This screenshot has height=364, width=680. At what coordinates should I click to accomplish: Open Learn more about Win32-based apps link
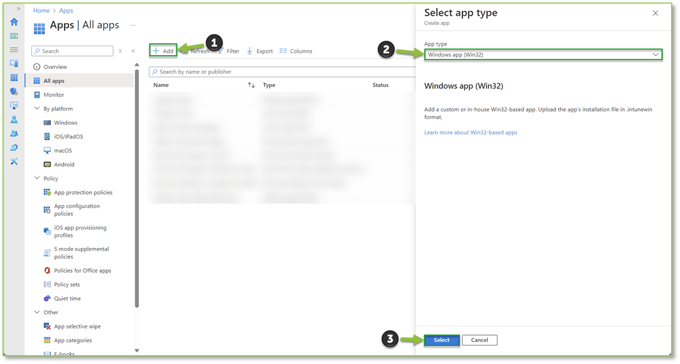coord(471,133)
